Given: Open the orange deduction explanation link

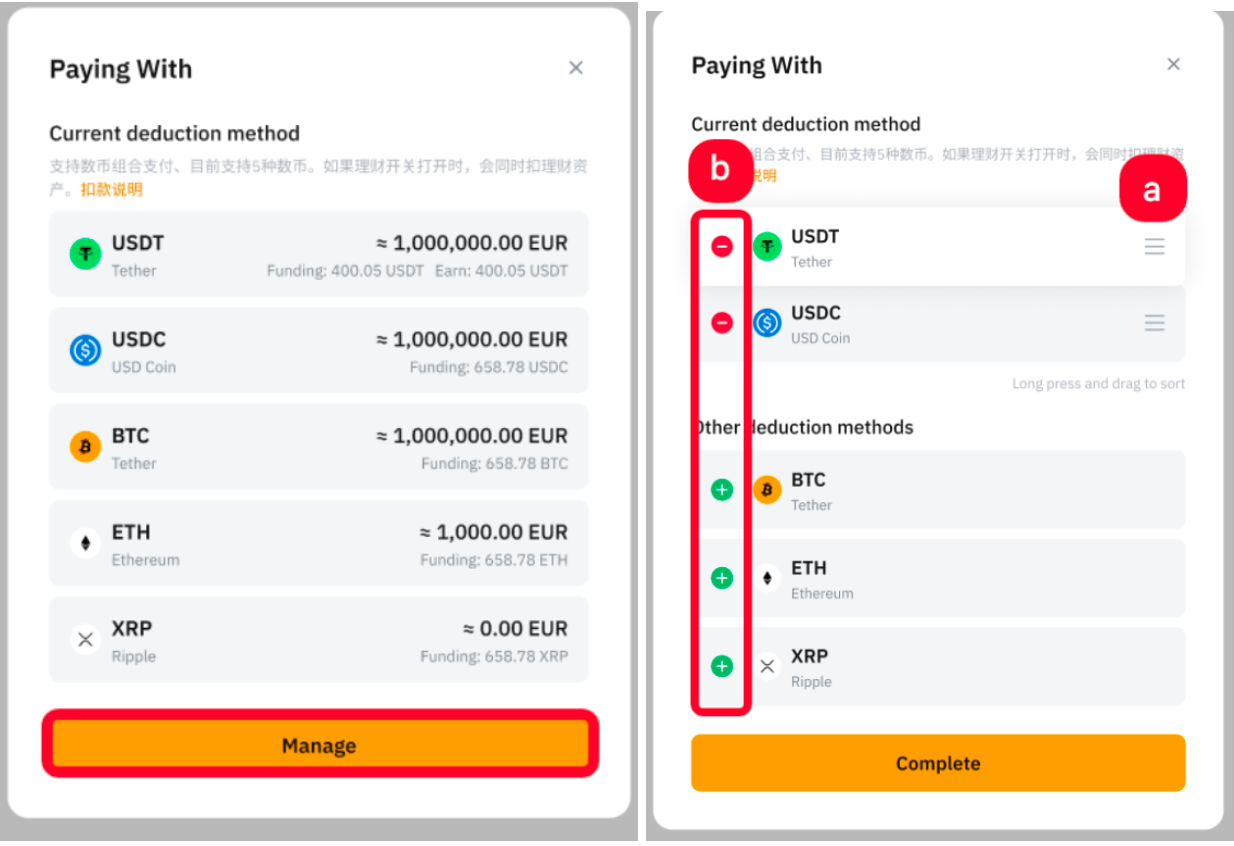Looking at the screenshot, I should [111, 189].
